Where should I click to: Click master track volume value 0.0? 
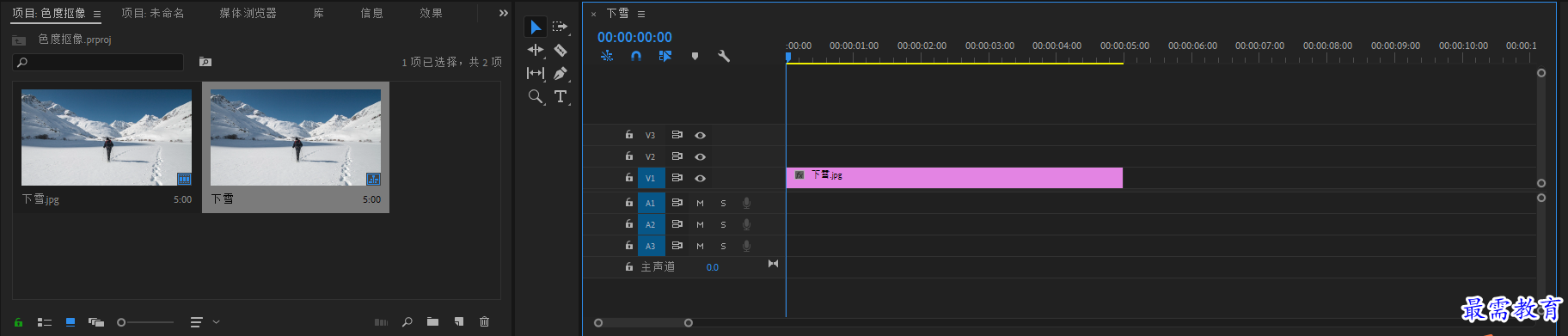coord(713,267)
